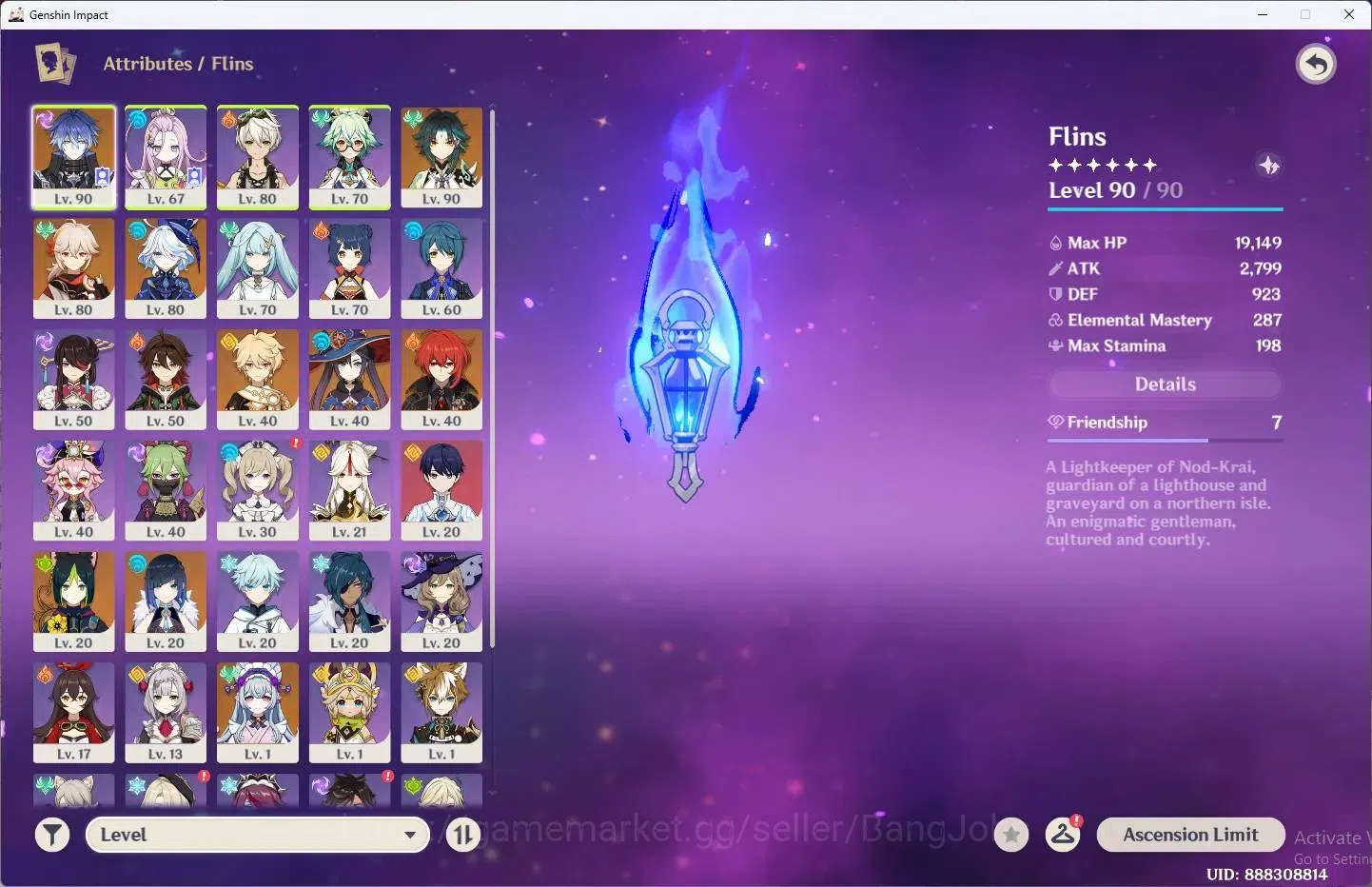
Task: Maximize the Genshin Impact window
Action: coord(1305,14)
